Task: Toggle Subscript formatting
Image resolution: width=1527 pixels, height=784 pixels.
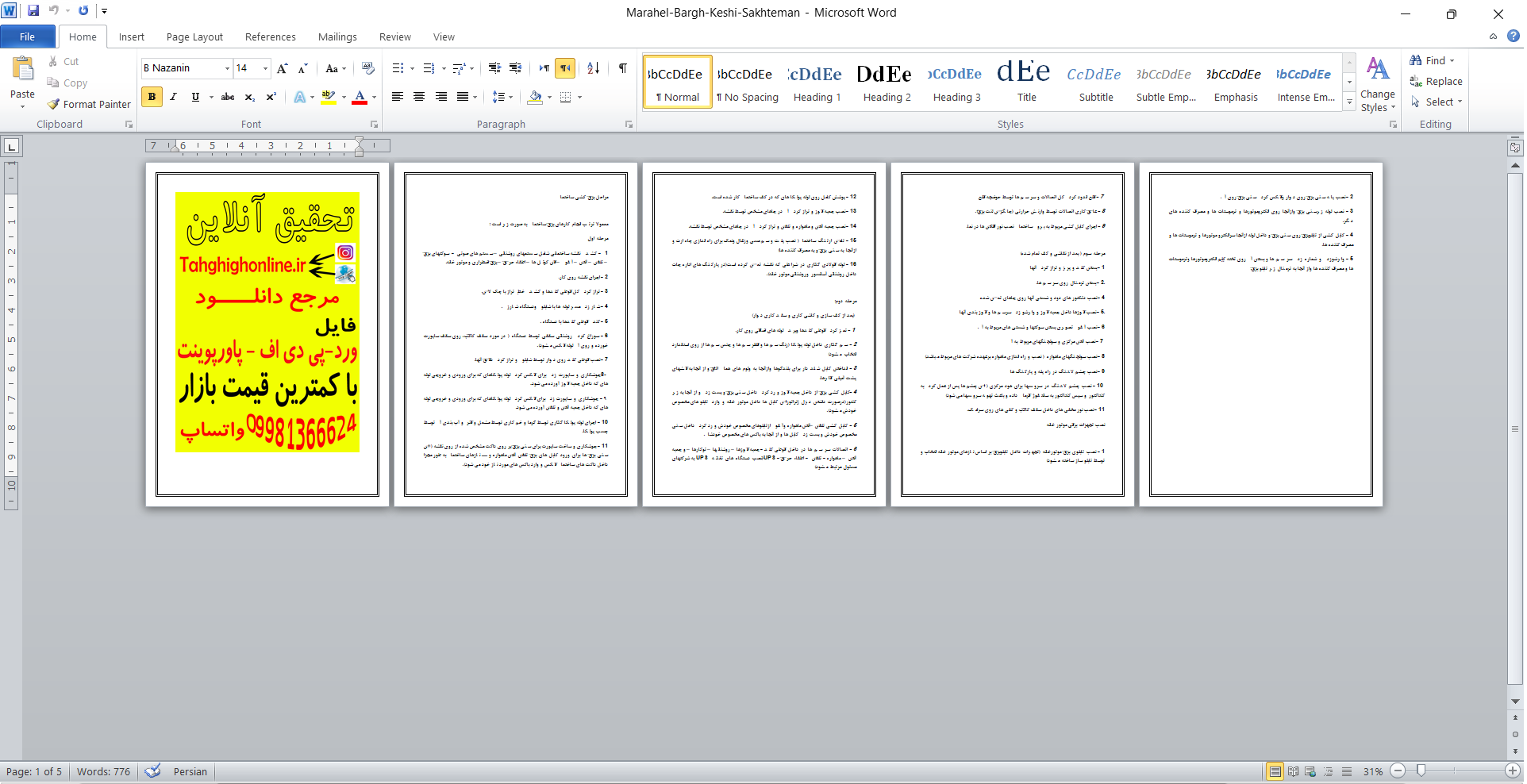Action: [x=249, y=97]
